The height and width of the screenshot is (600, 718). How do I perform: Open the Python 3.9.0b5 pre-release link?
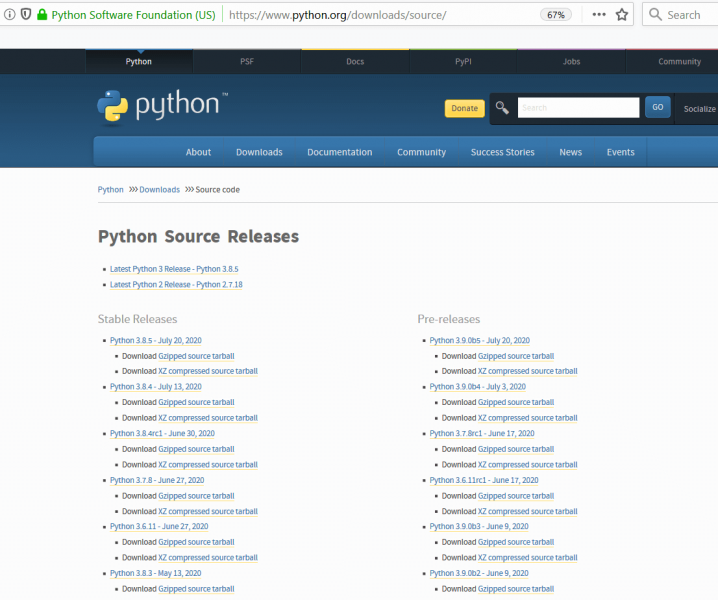(x=479, y=341)
